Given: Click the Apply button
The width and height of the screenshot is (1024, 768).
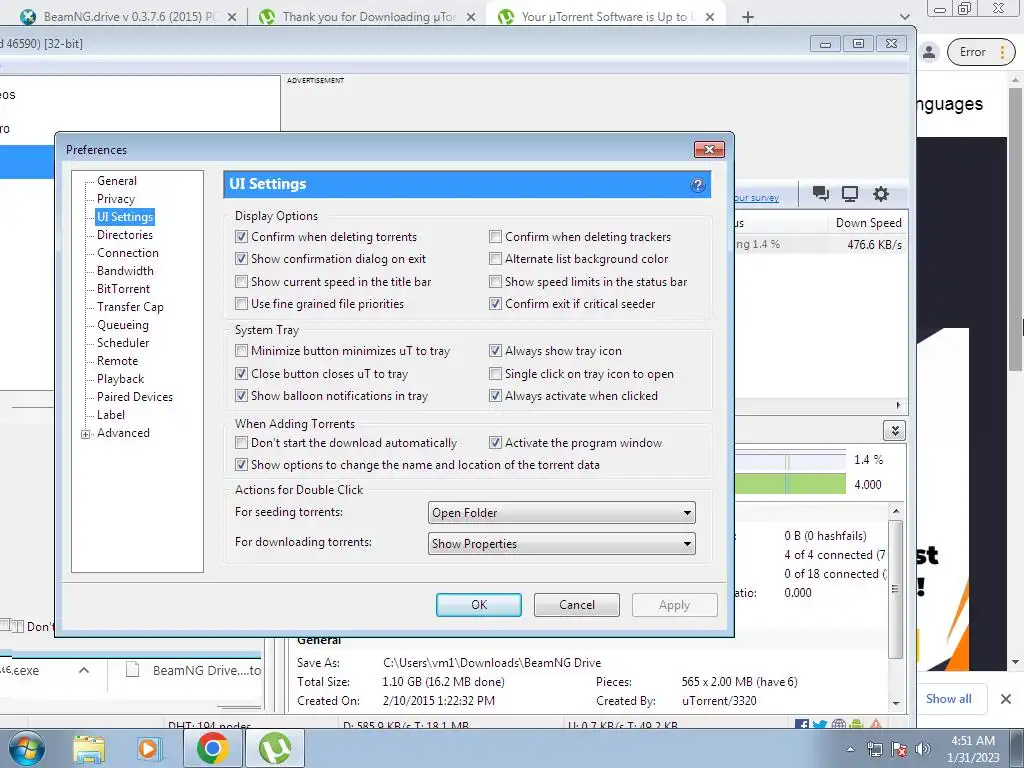Looking at the screenshot, I should point(675,605).
